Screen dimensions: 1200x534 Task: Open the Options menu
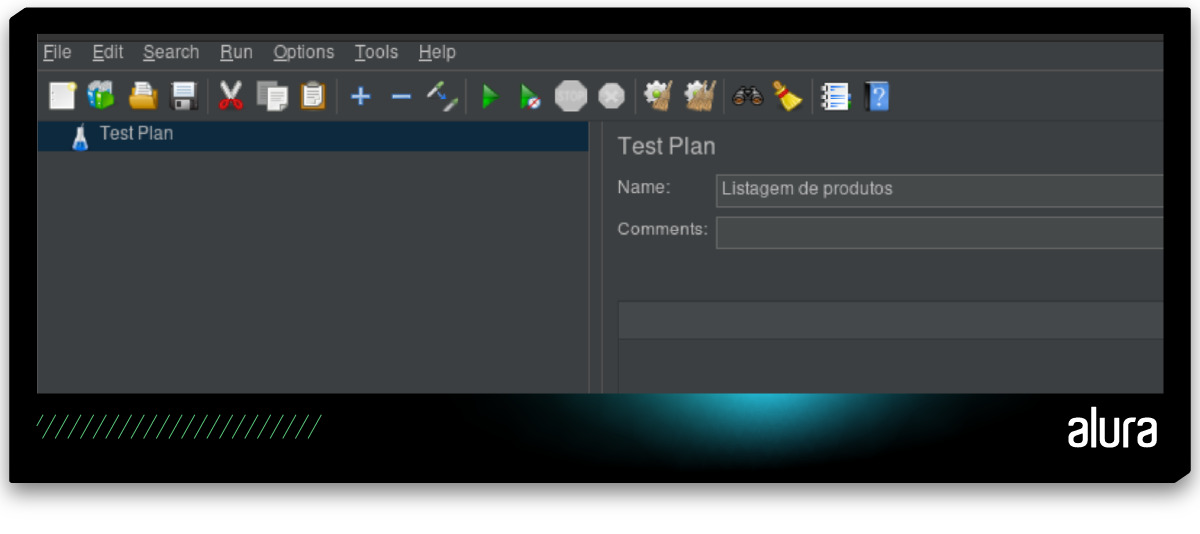pos(304,52)
